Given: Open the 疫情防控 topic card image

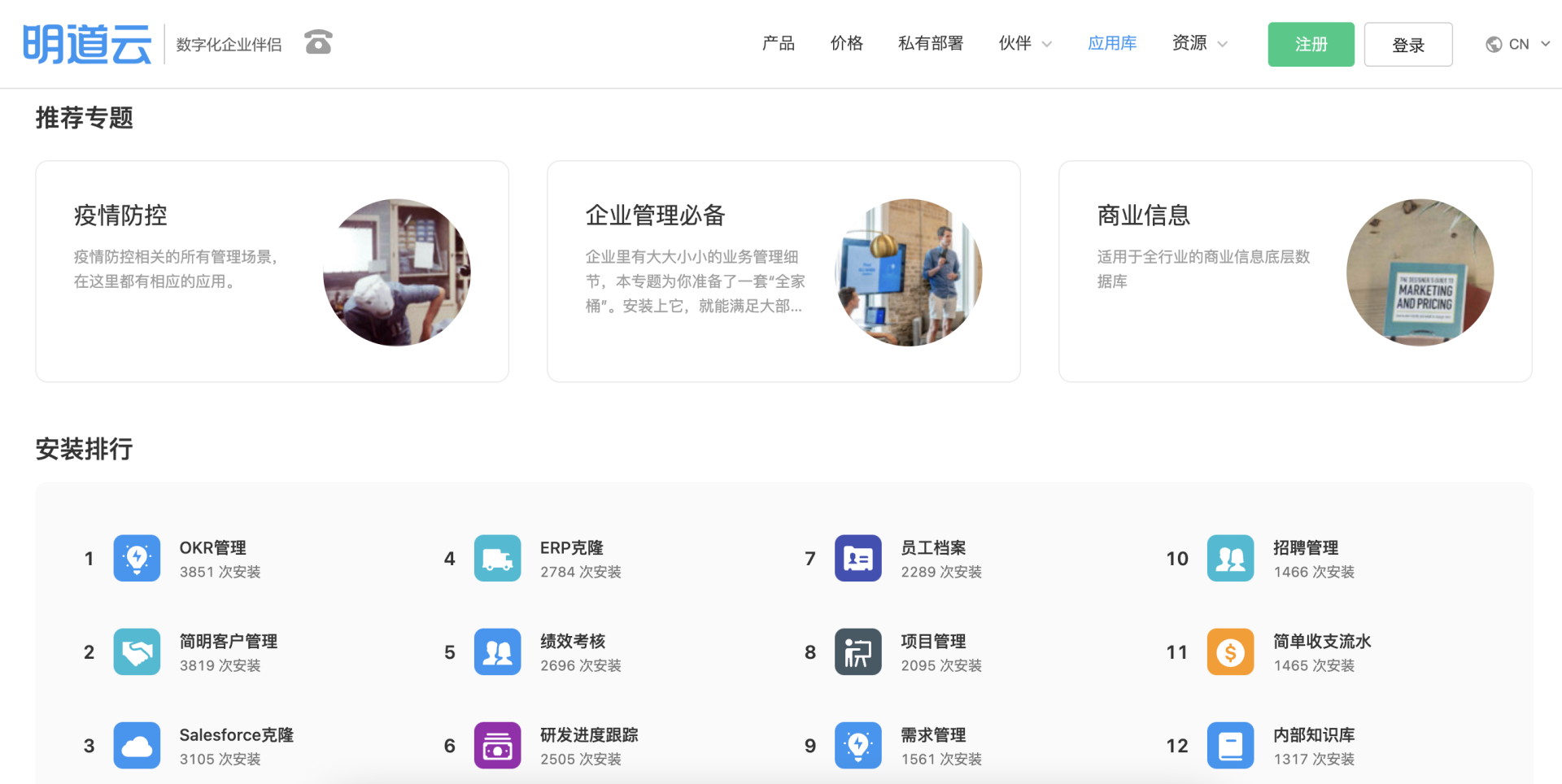Looking at the screenshot, I should click(x=396, y=272).
